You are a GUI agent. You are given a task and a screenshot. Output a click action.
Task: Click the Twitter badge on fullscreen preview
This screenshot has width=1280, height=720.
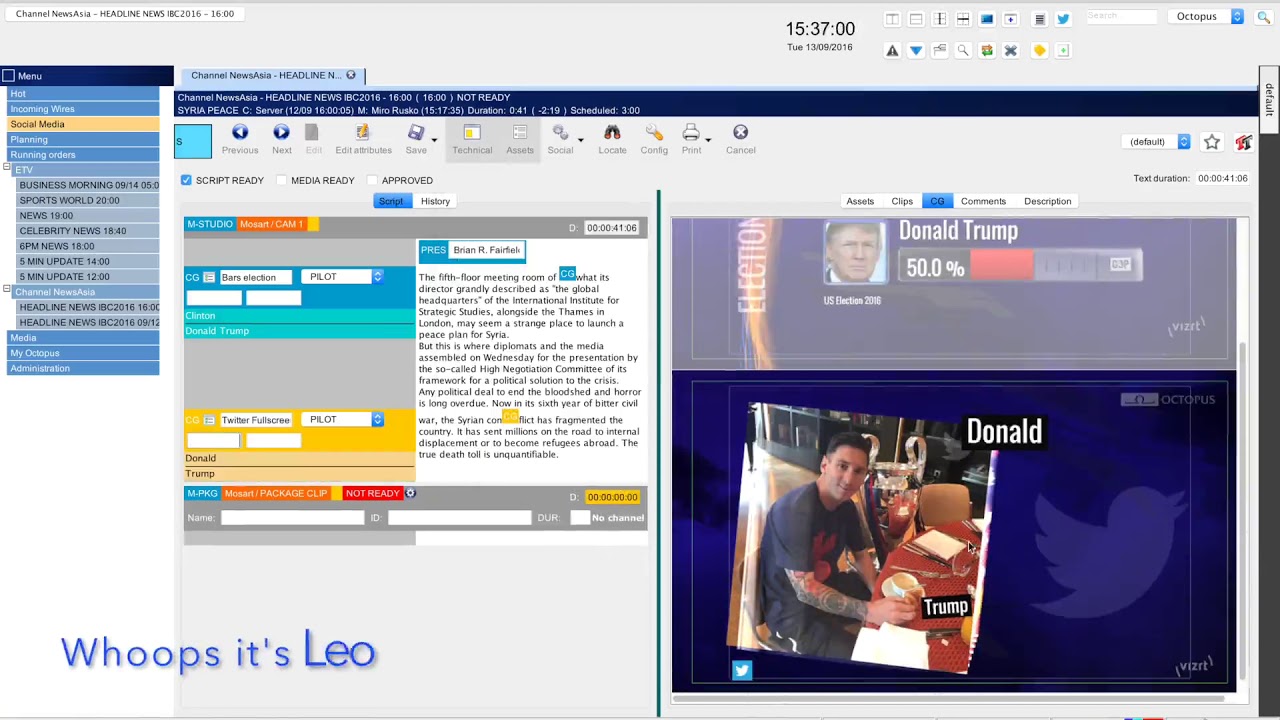point(742,671)
